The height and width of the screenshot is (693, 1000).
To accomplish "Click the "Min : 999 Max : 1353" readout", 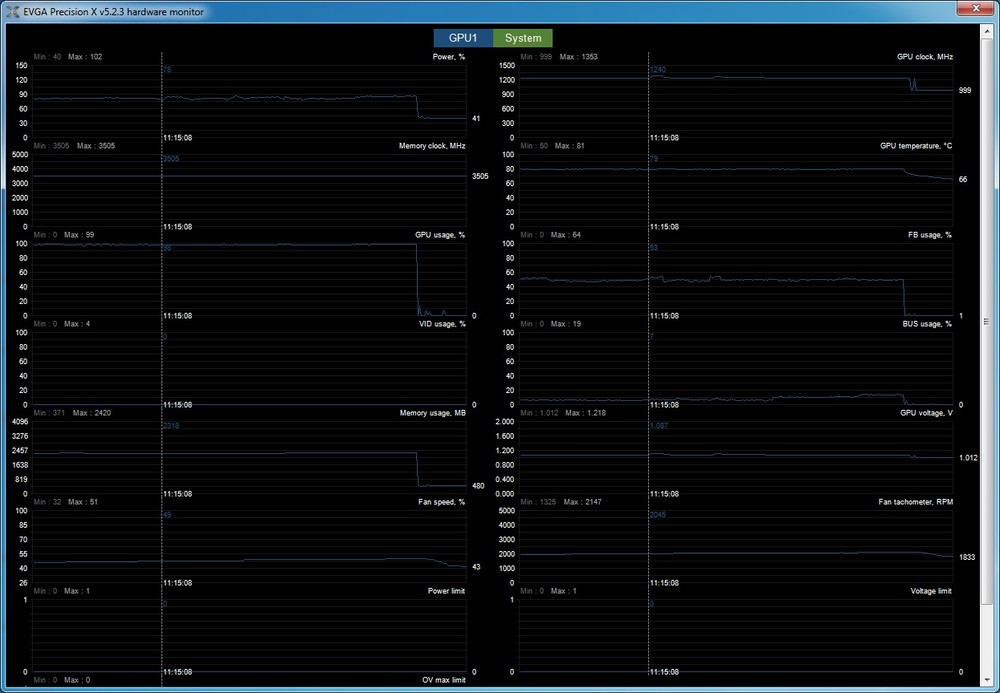I will [x=559, y=57].
